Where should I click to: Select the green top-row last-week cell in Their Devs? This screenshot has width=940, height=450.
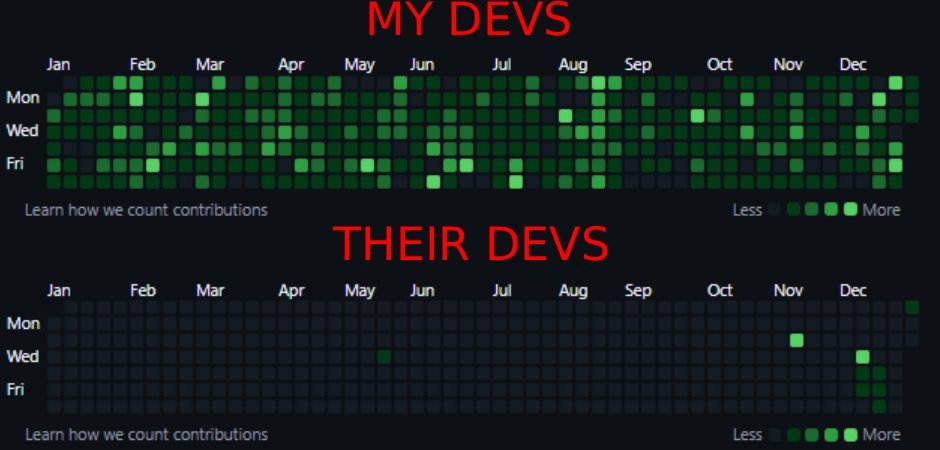pyautogui.click(x=912, y=307)
